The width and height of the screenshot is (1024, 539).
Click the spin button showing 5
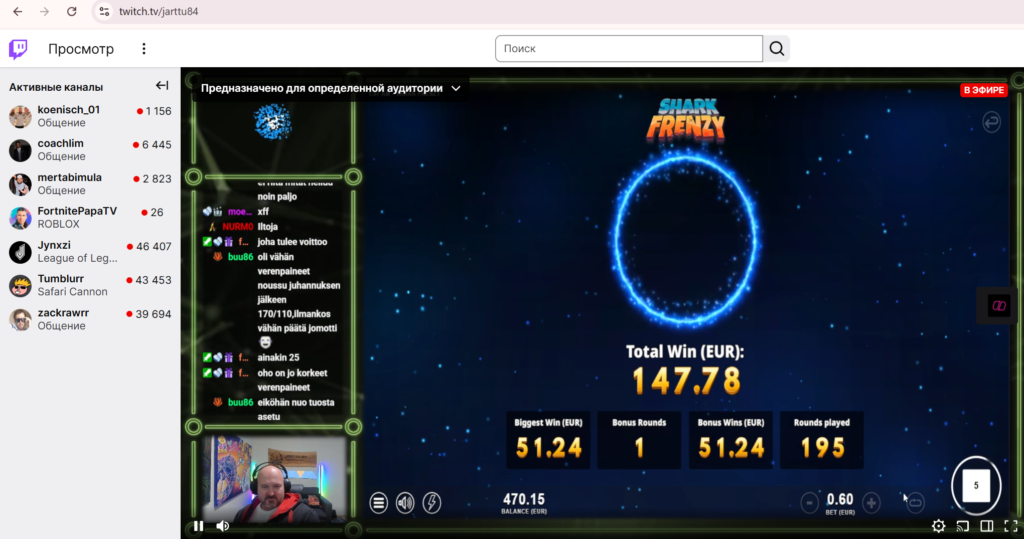click(x=976, y=485)
